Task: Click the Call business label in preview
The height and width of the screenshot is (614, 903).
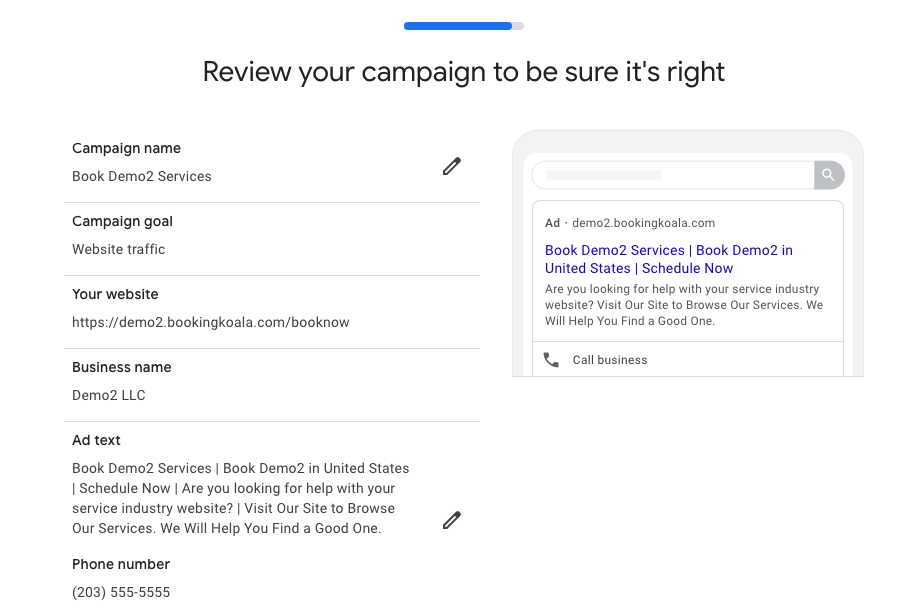Action: (x=610, y=360)
